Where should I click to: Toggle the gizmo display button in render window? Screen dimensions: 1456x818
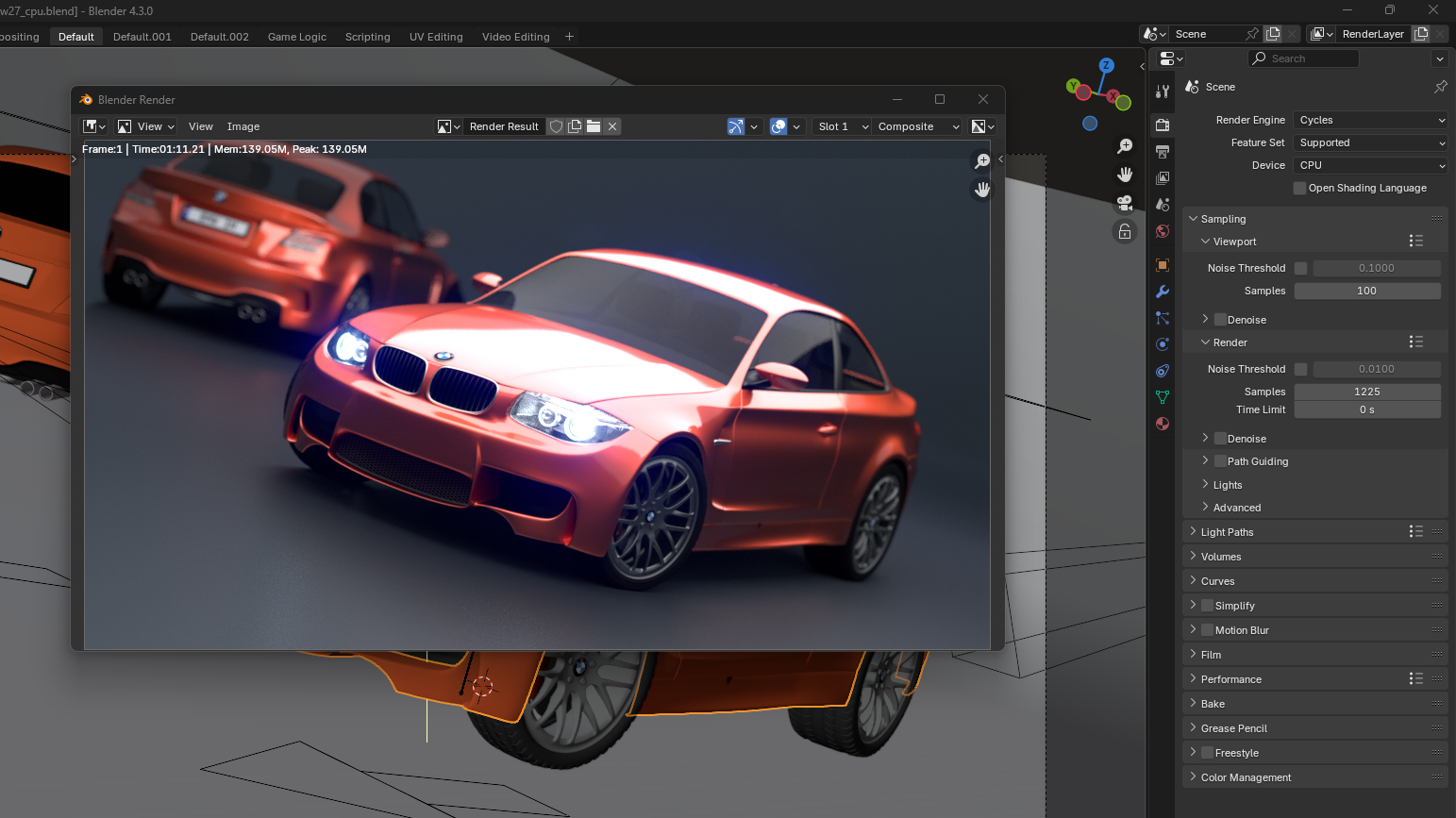(x=736, y=126)
